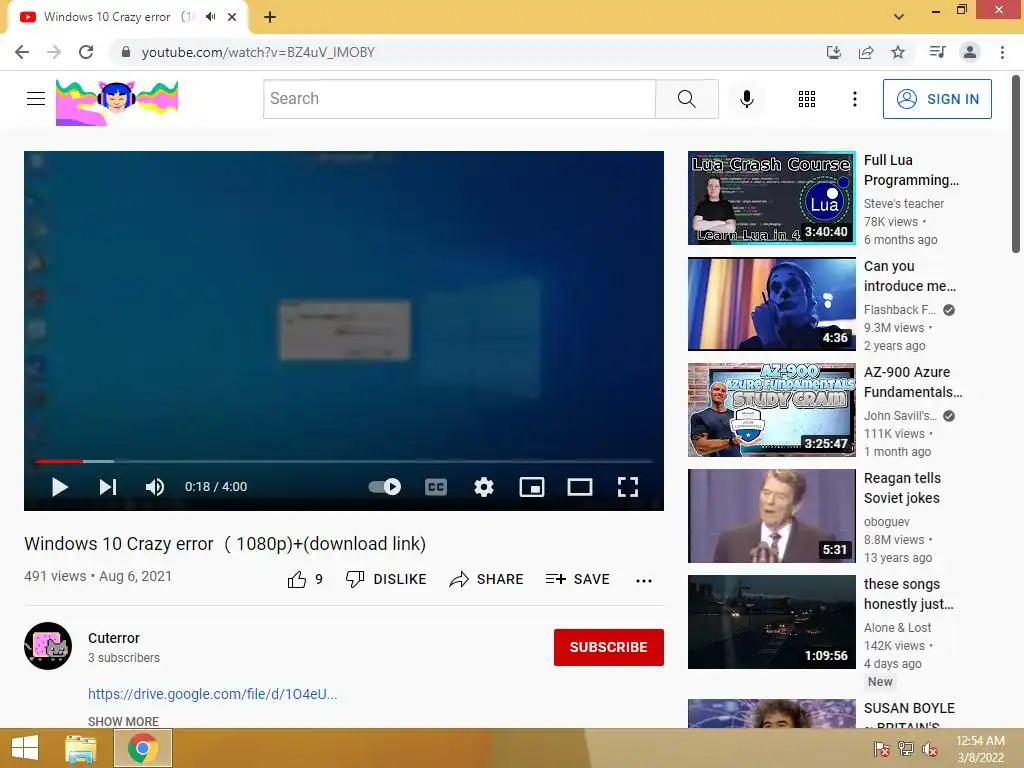This screenshot has height=768, width=1024.
Task: Open the YouTube guide hamburger menu
Action: (x=36, y=99)
